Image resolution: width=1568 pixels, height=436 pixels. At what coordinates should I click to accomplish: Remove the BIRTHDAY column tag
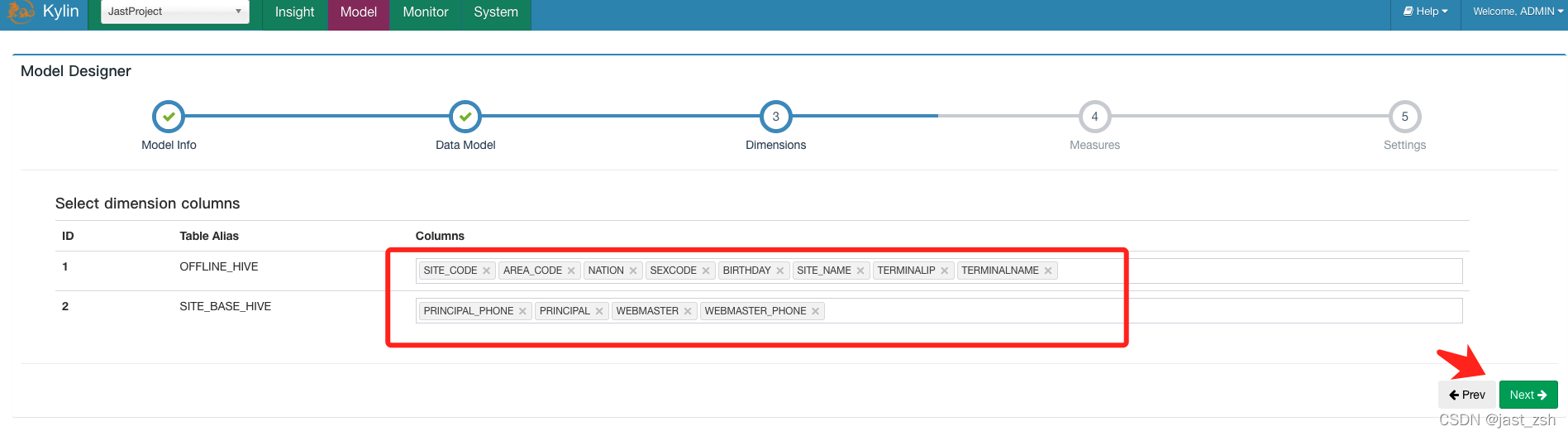(780, 271)
